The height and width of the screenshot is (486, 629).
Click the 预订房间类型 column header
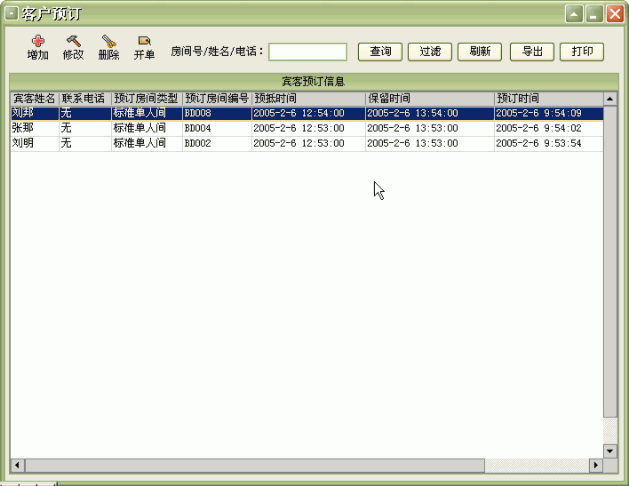(x=146, y=99)
